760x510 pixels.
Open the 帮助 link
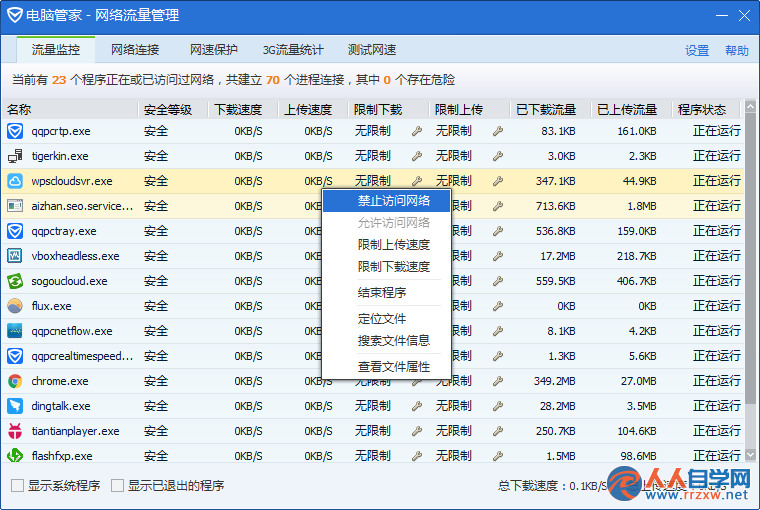click(x=737, y=50)
